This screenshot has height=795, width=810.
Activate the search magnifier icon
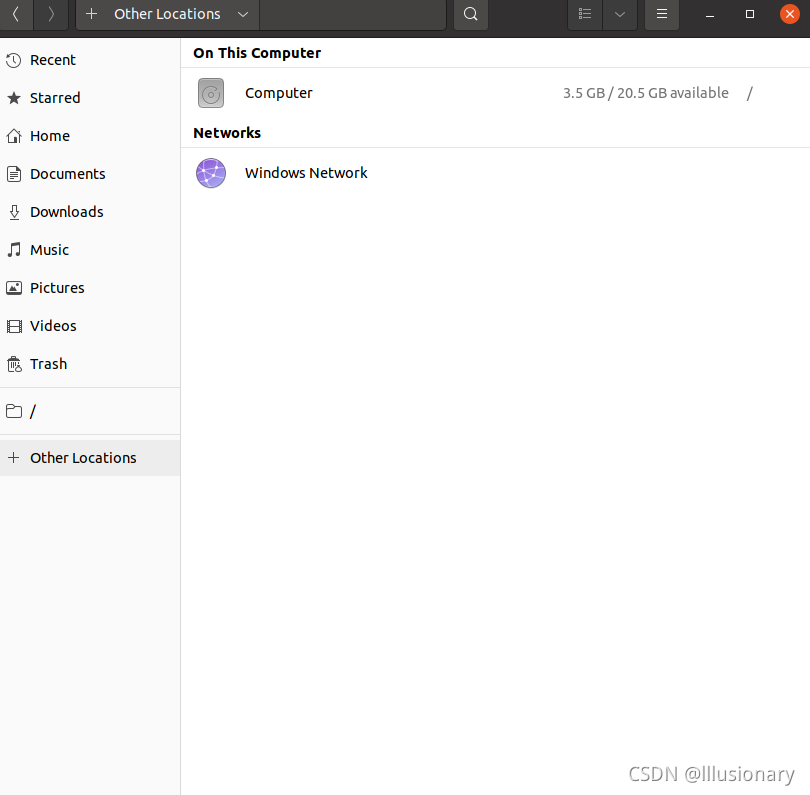pos(470,14)
